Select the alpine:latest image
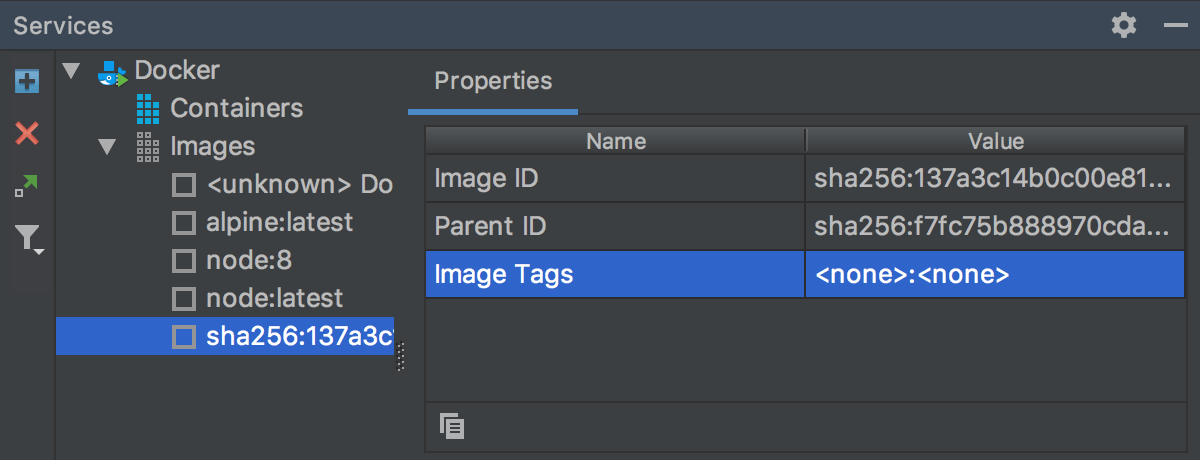This screenshot has width=1200, height=460. click(279, 222)
